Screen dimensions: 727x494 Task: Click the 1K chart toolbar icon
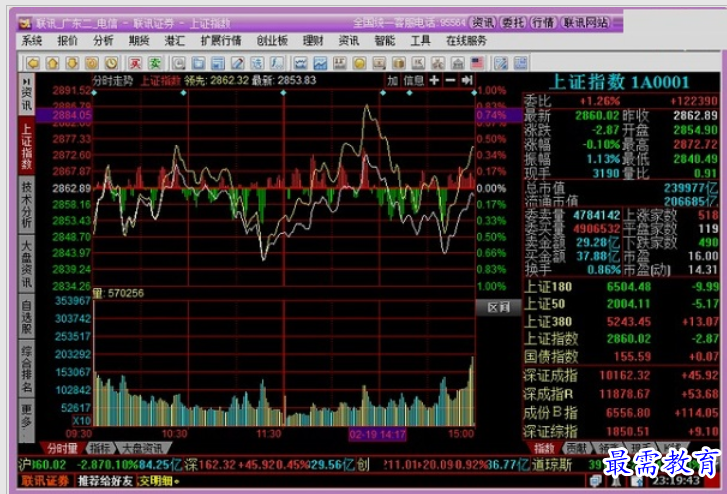(x=418, y=63)
